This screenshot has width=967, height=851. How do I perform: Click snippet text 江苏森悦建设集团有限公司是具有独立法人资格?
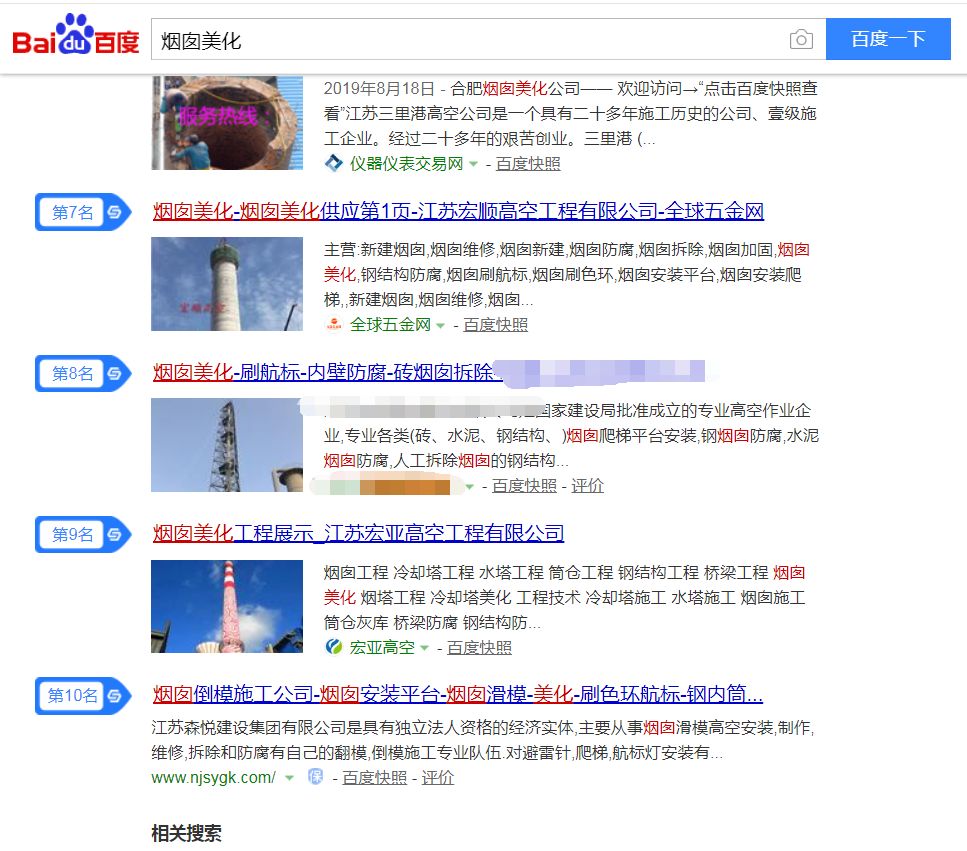(x=363, y=728)
